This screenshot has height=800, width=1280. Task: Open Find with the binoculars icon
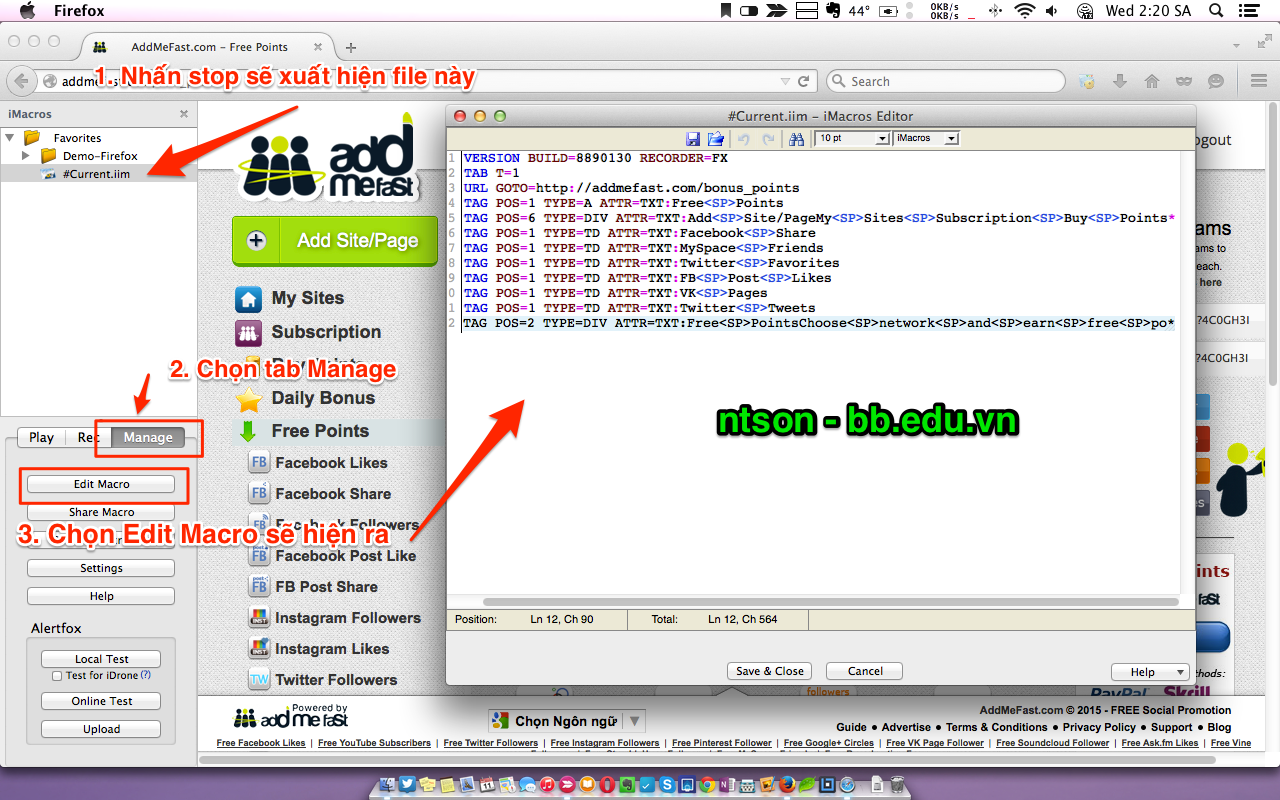pyautogui.click(x=797, y=139)
